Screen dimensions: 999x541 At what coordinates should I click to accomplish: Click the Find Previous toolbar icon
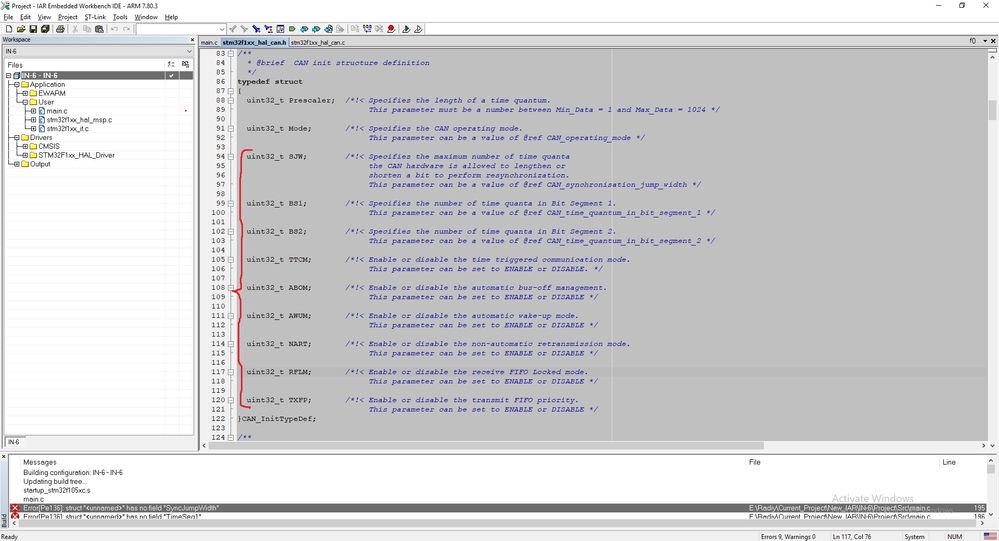coord(233,29)
